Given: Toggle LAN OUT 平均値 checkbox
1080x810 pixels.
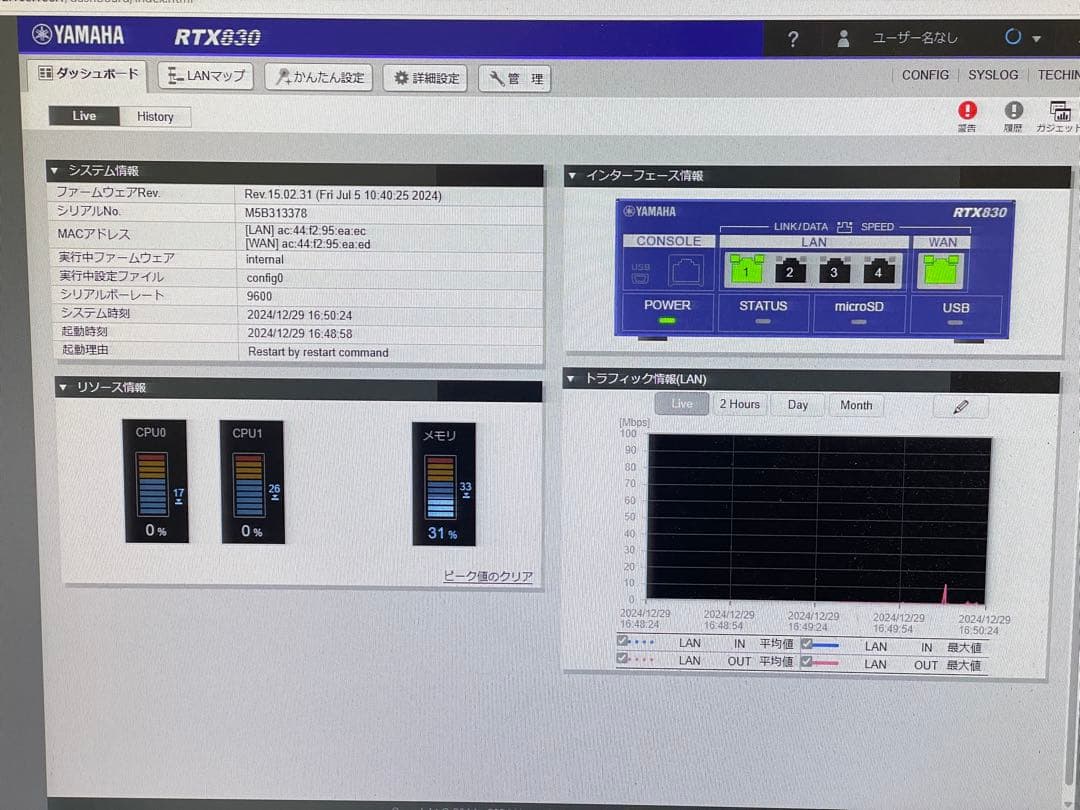Looking at the screenshot, I should 623,658.
